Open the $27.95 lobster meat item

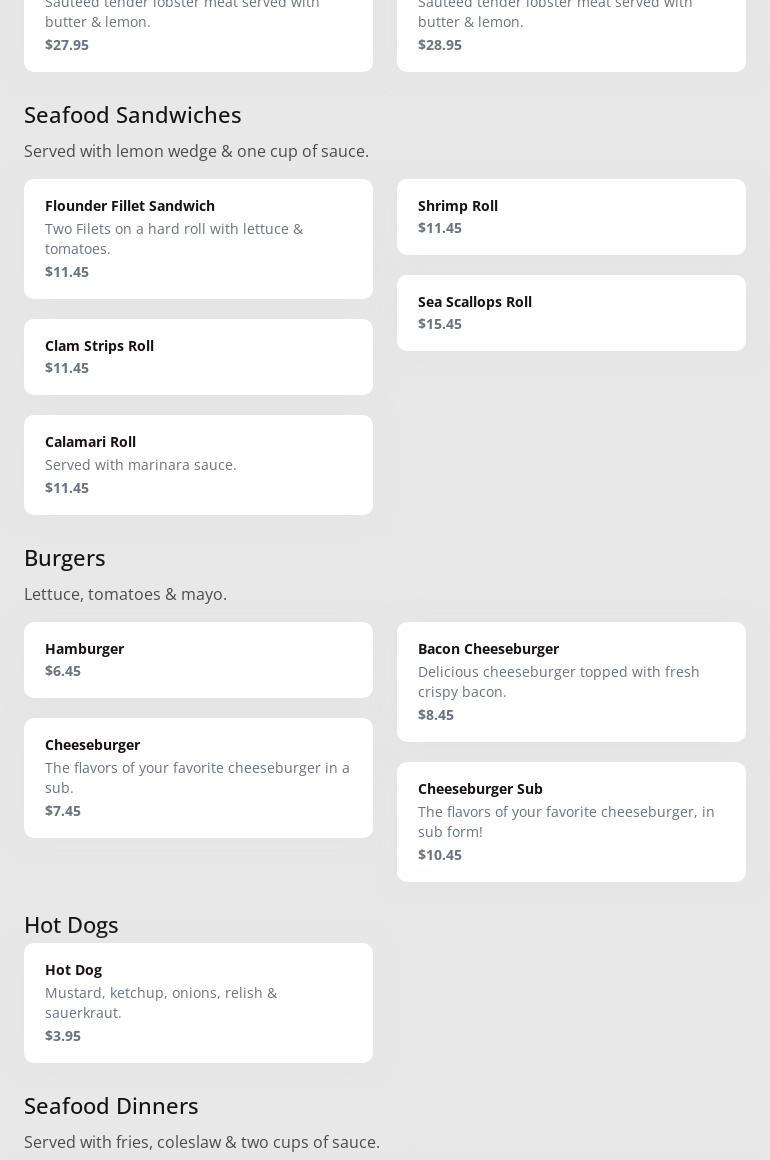click(x=198, y=30)
